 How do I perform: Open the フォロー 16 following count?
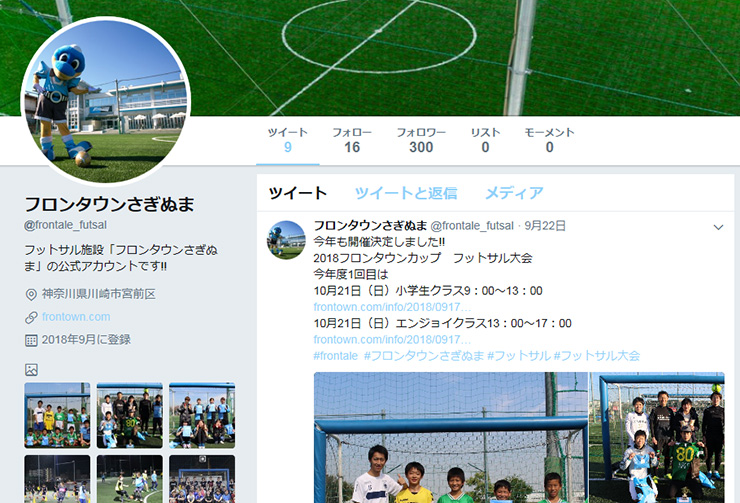click(352, 140)
